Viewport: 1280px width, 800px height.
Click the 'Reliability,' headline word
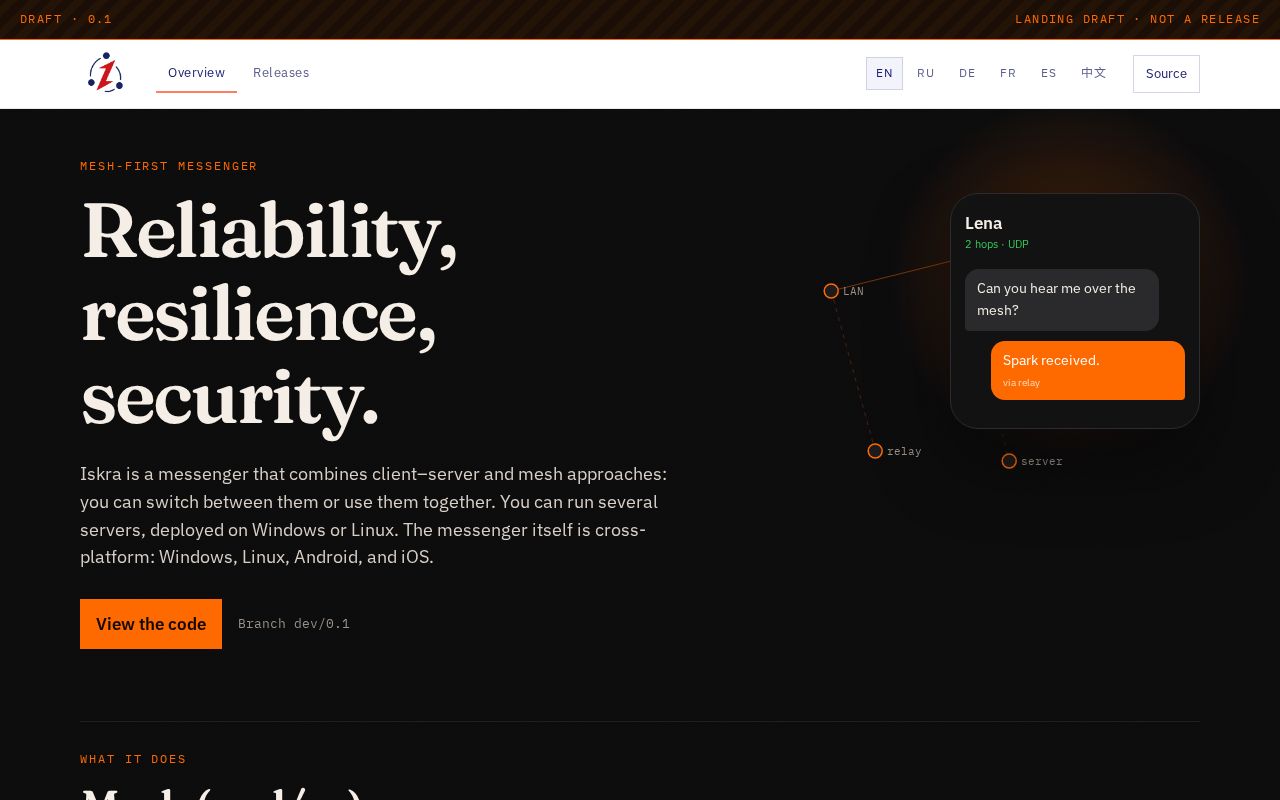coord(269,233)
